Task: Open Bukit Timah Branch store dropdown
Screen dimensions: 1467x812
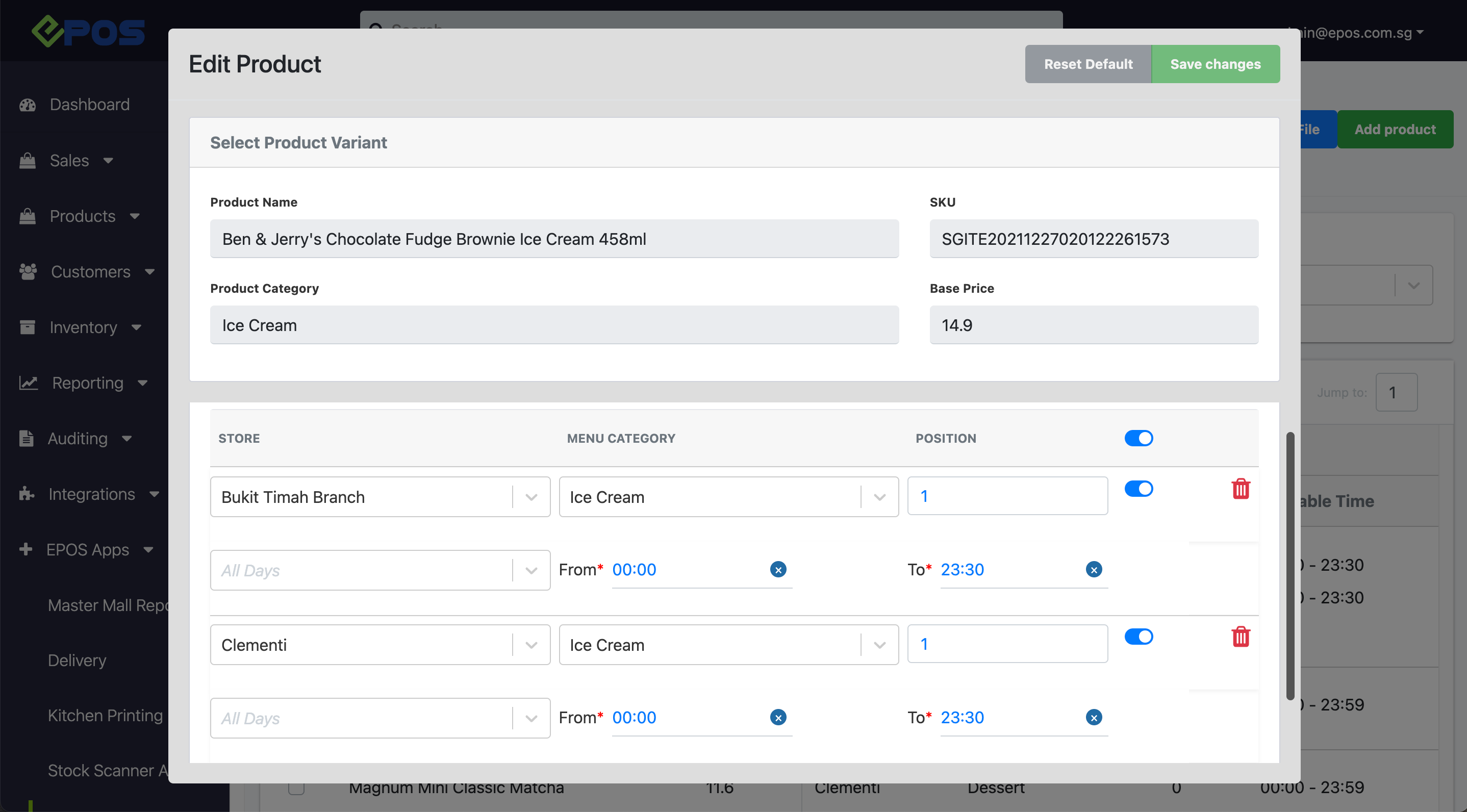Action: (380, 497)
